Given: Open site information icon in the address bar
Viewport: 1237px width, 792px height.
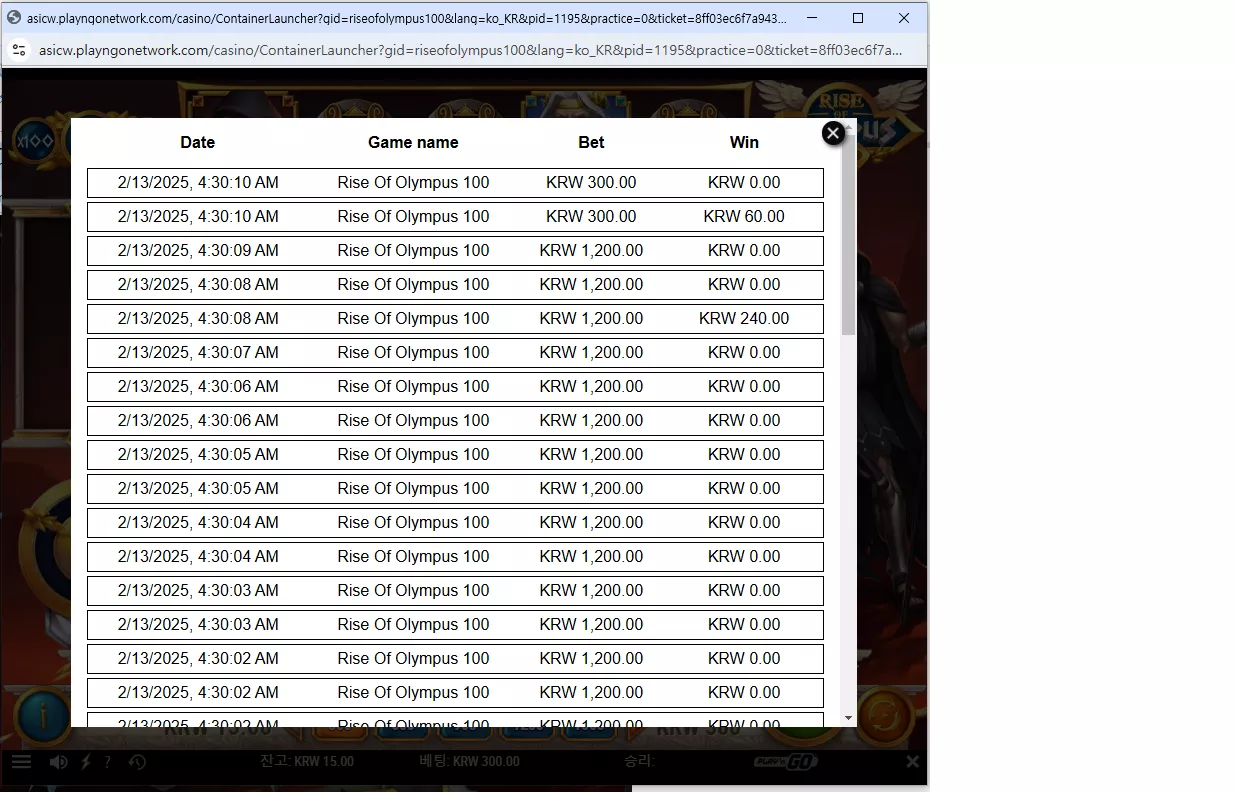Looking at the screenshot, I should [19, 50].
